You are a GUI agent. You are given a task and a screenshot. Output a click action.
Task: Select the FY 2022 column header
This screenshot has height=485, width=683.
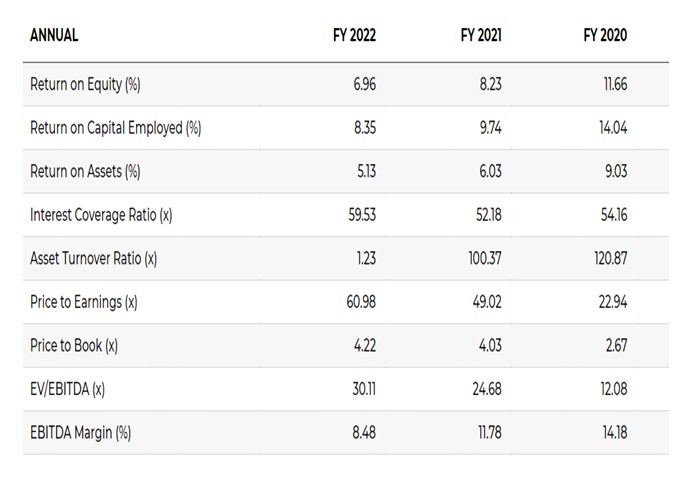(354, 36)
